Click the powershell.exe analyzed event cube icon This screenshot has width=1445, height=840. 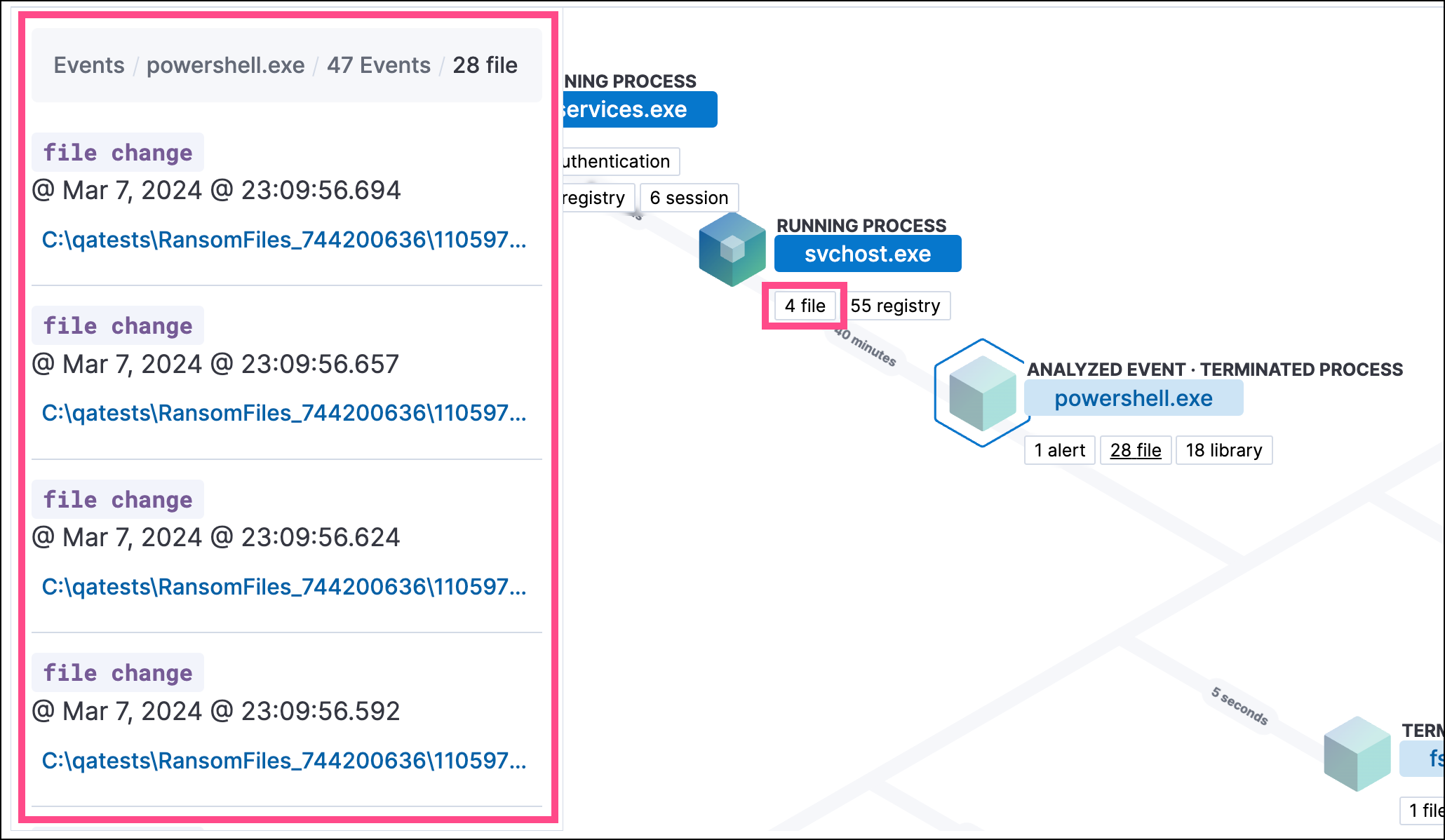tap(982, 393)
